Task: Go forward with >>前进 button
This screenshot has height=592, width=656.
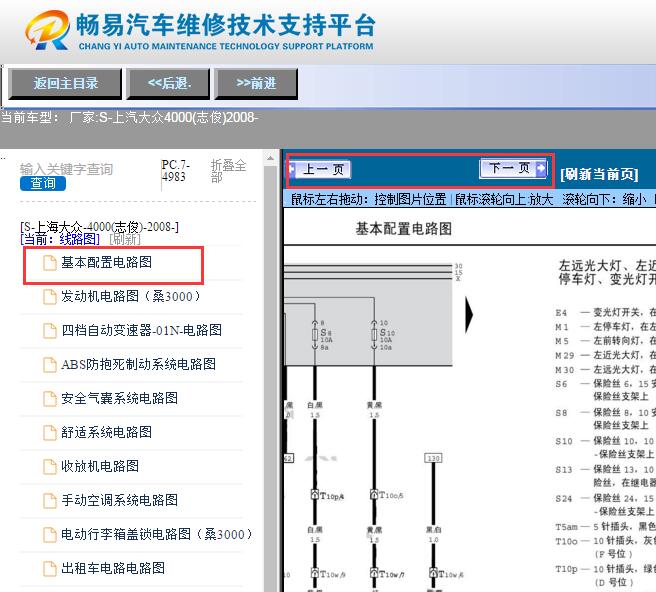Action: [256, 83]
